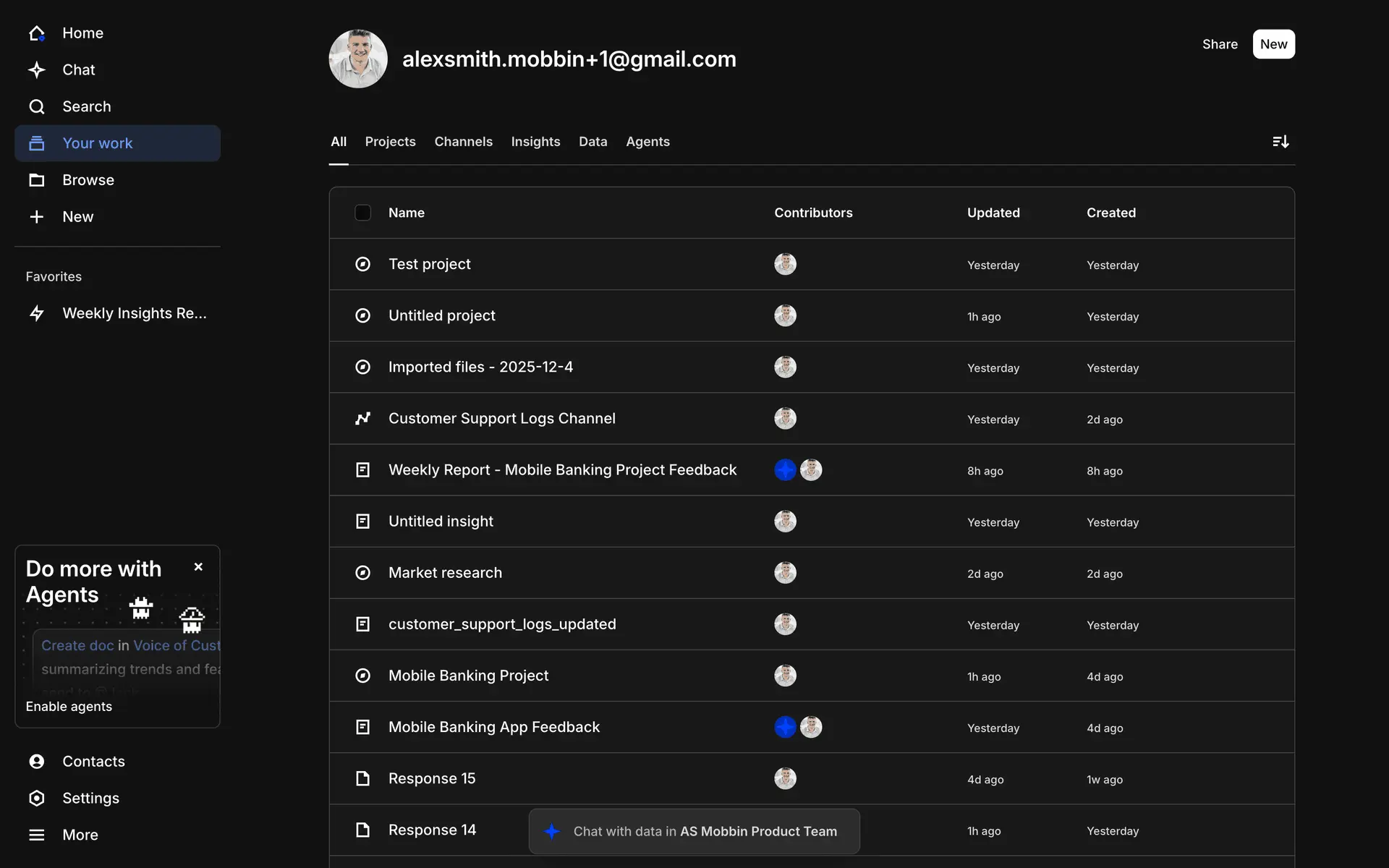Open Chat from the sparkle icon

pos(37,70)
